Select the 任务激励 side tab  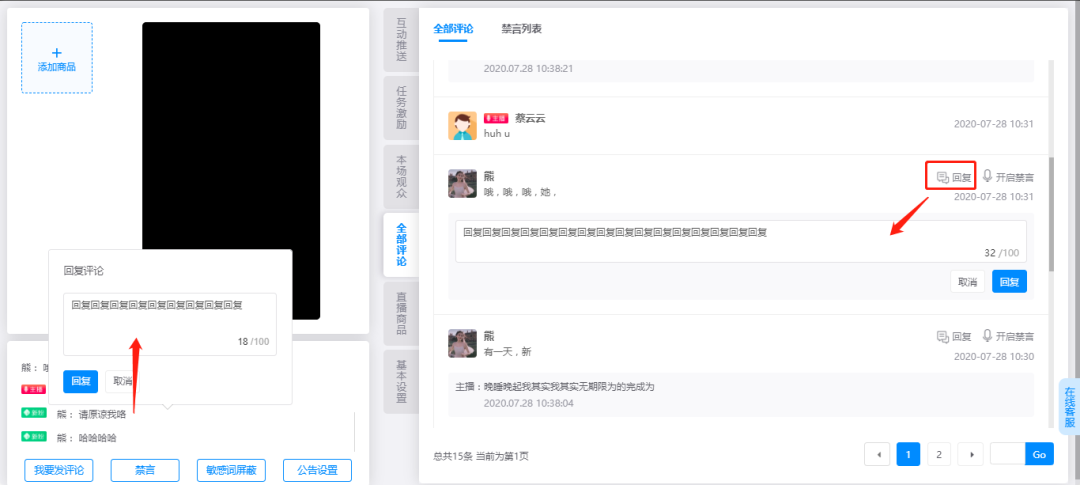[402, 107]
